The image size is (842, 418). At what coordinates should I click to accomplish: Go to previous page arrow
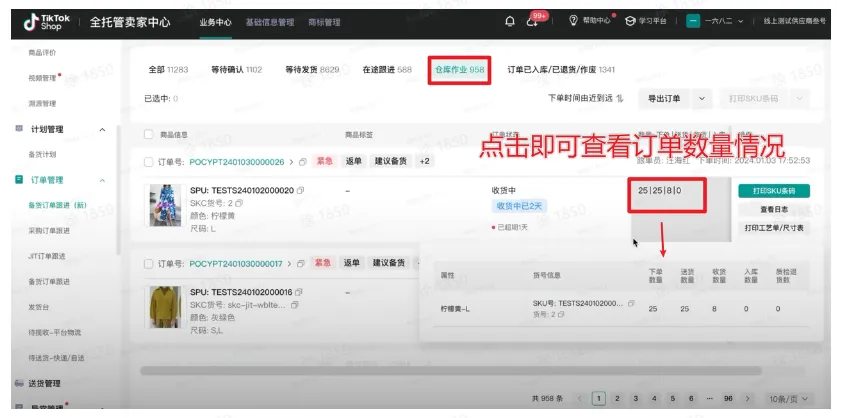click(579, 399)
